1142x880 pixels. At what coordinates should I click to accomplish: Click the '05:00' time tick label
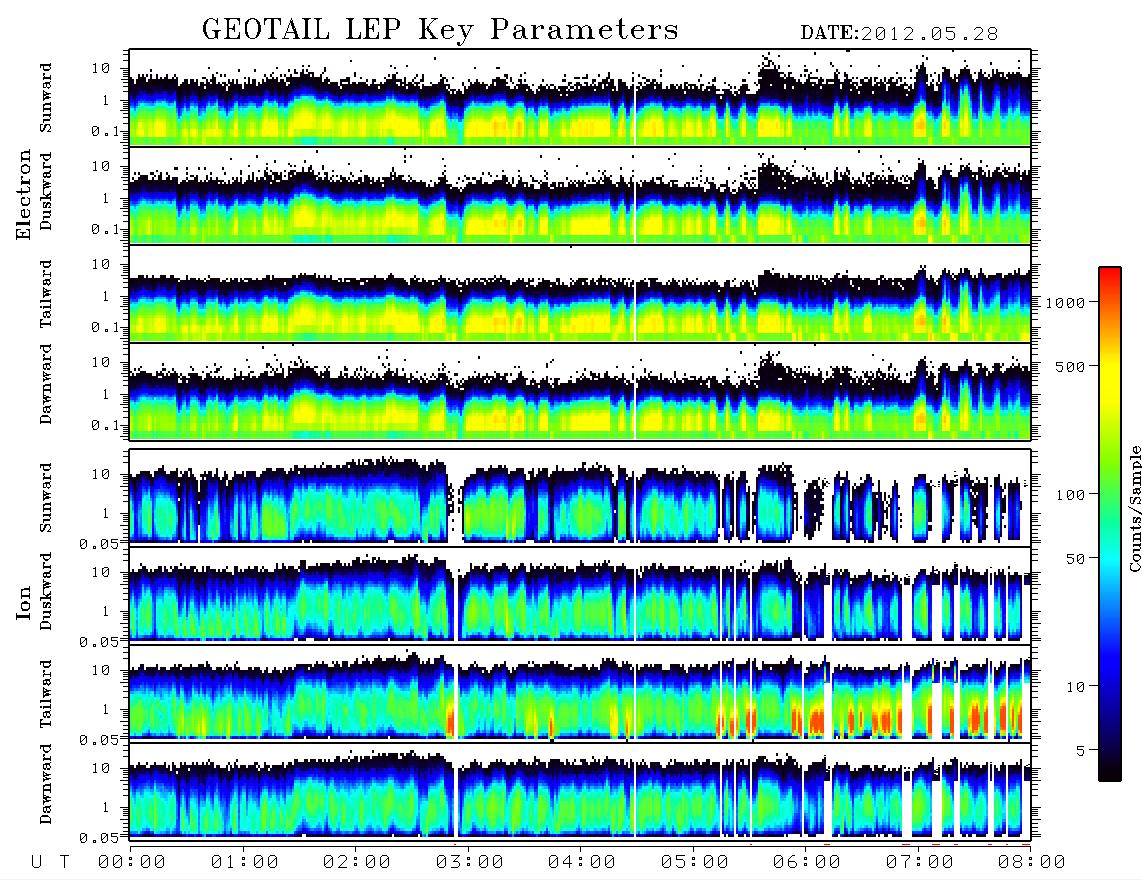click(x=695, y=862)
